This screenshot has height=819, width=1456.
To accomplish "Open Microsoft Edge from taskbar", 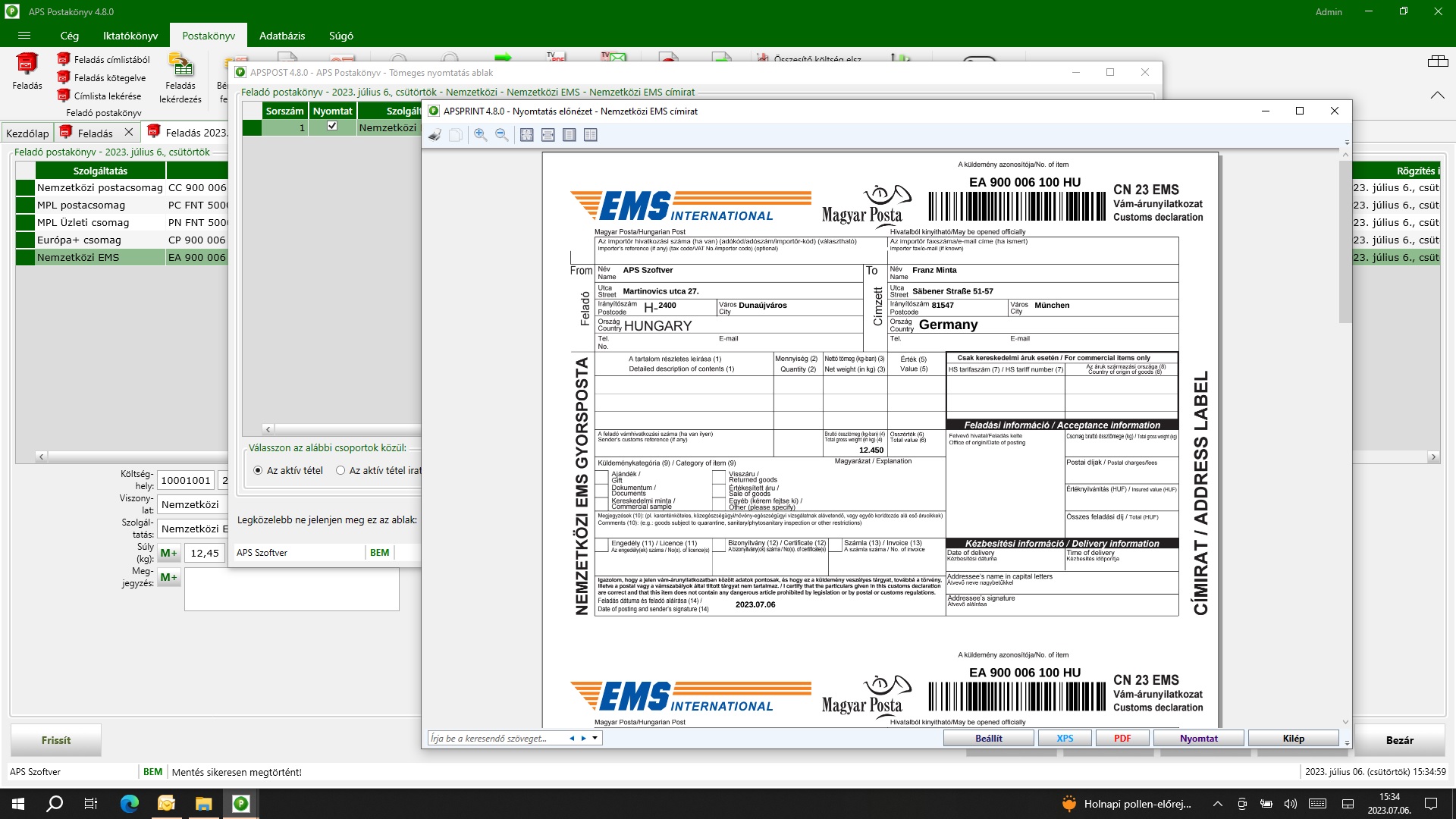I will tap(129, 804).
